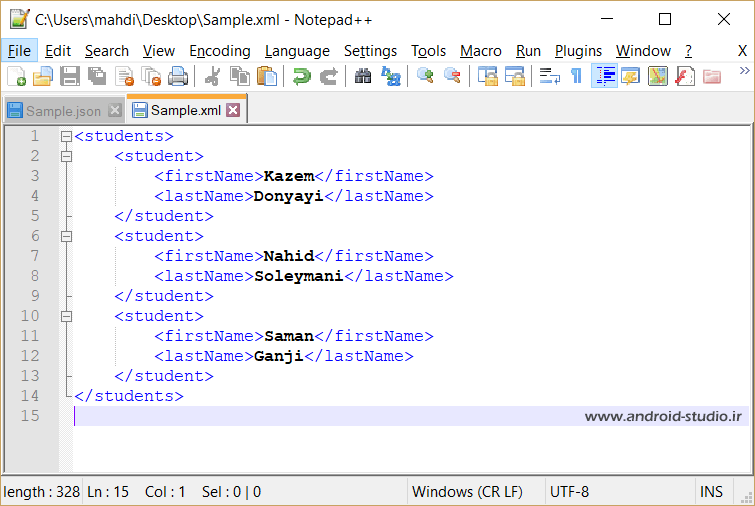755x506 pixels.
Task: Collapse the student fold on line 6
Action: (x=66, y=236)
